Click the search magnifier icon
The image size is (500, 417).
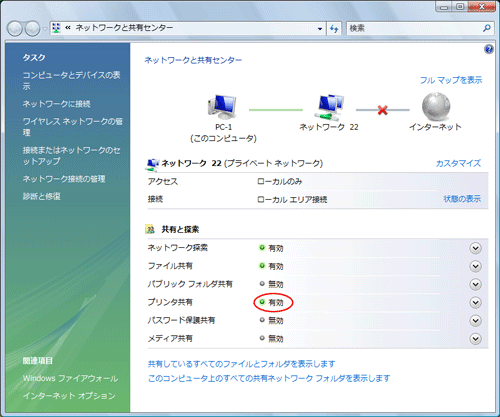(487, 28)
